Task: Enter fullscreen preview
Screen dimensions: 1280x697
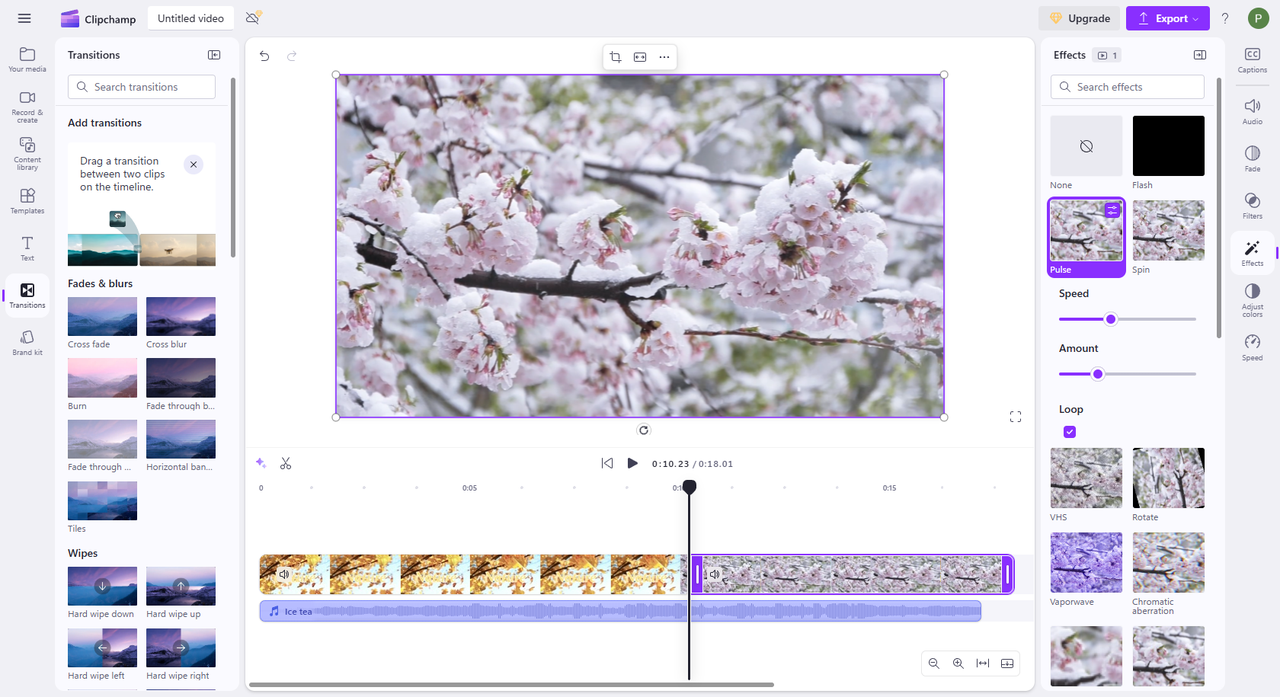Action: (1015, 417)
